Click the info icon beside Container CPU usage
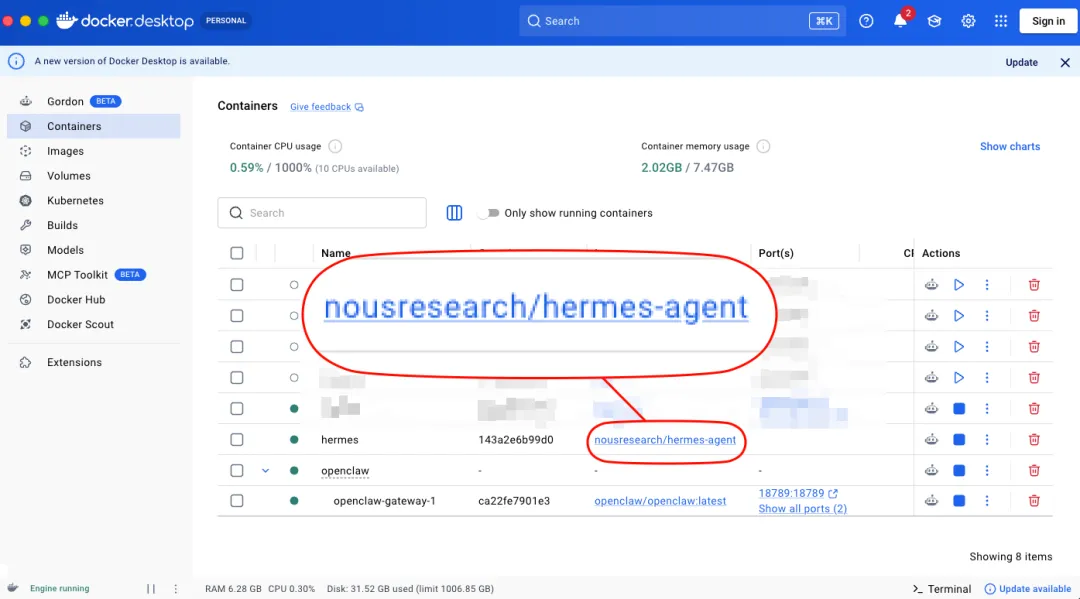 (335, 146)
